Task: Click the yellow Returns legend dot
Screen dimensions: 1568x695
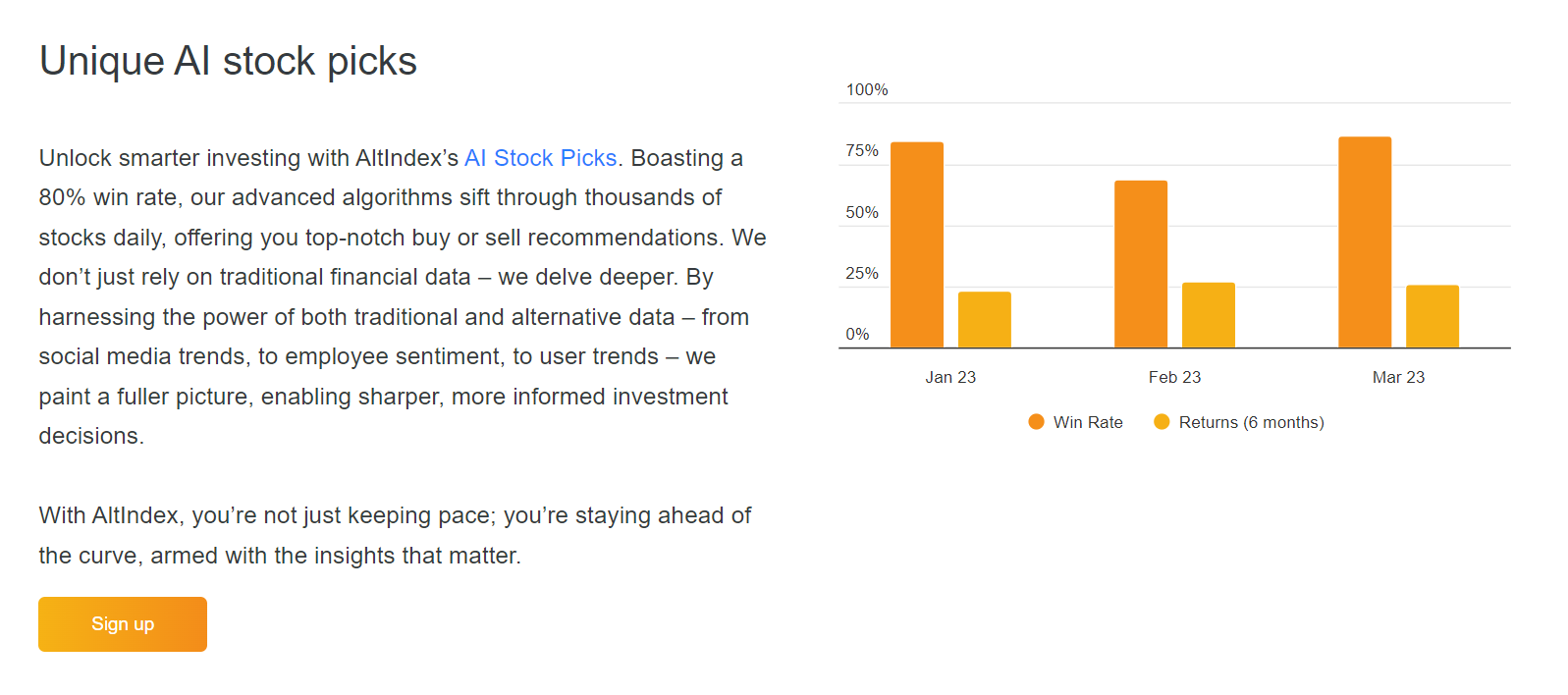Action: pyautogui.click(x=1162, y=422)
